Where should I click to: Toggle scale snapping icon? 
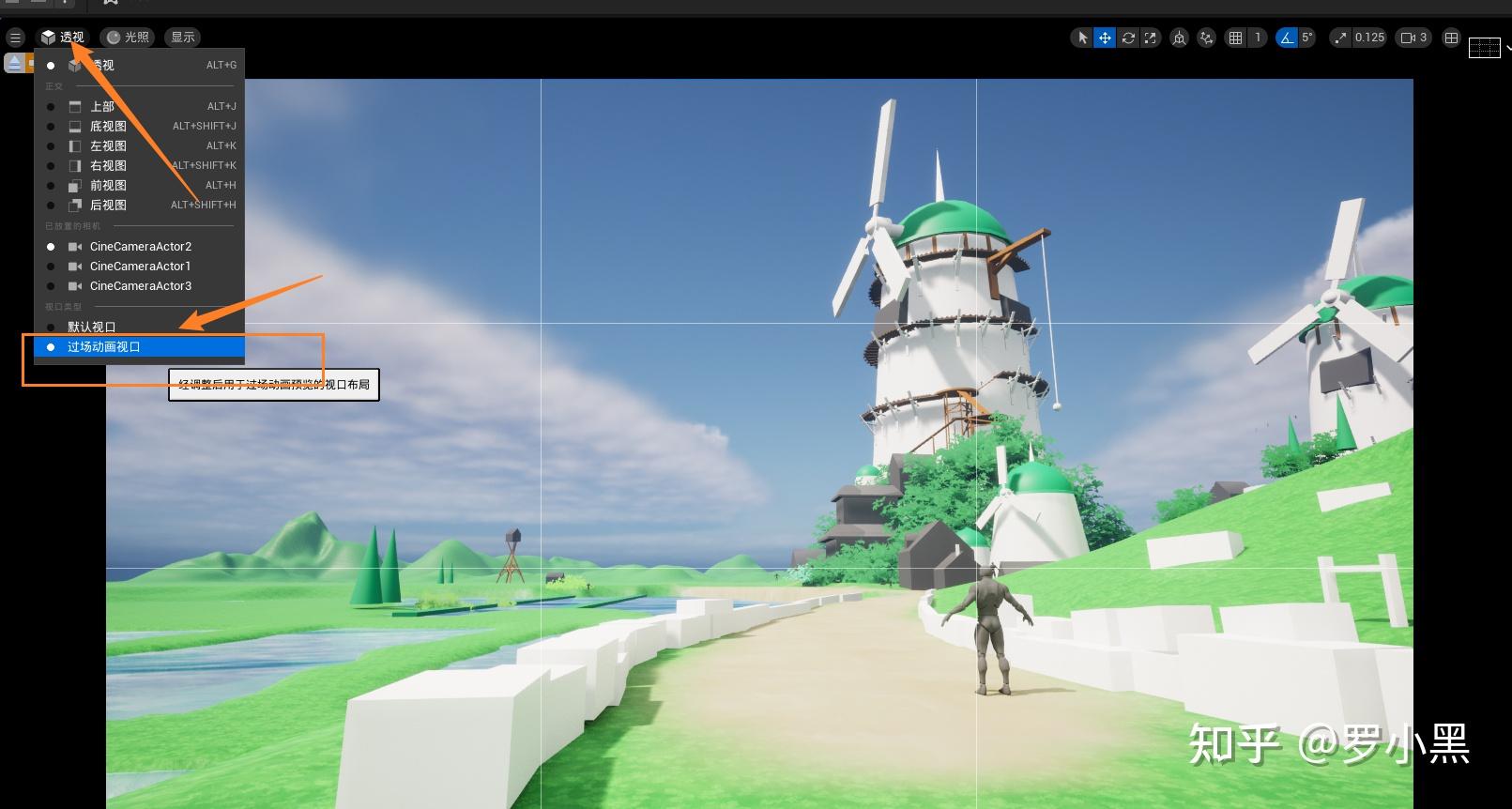1339,38
